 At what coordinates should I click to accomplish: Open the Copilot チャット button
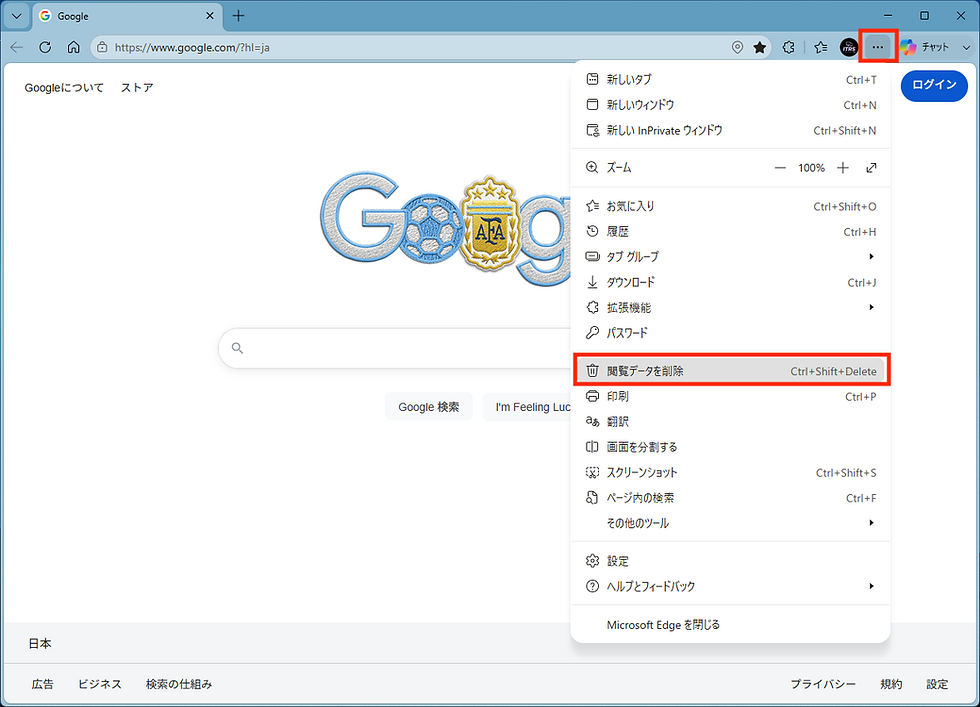click(x=926, y=48)
